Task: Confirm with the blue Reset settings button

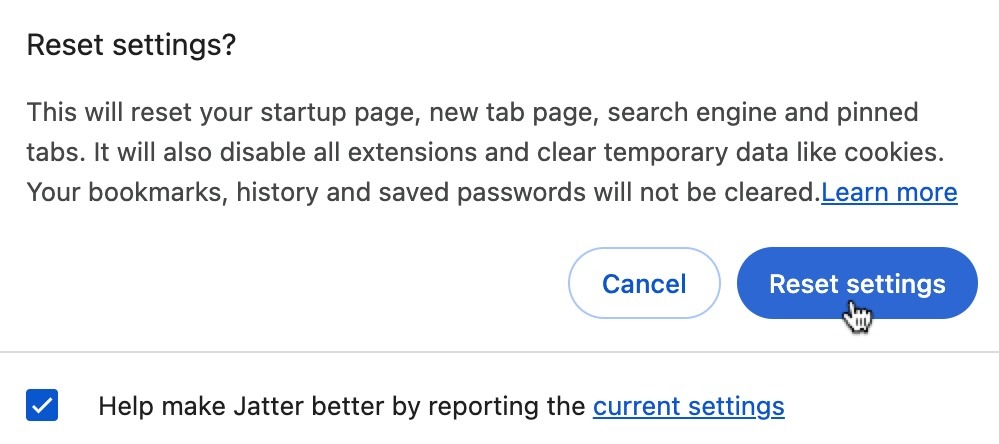Action: [x=856, y=283]
